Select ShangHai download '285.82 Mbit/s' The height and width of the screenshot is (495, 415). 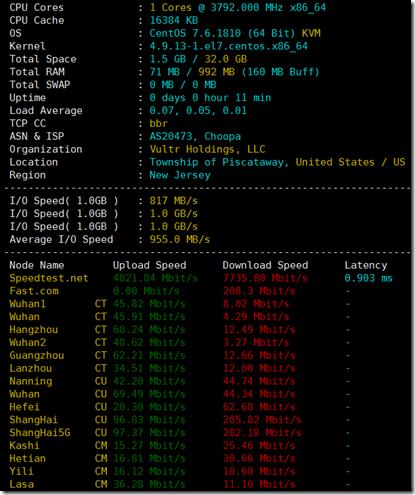pos(262,420)
